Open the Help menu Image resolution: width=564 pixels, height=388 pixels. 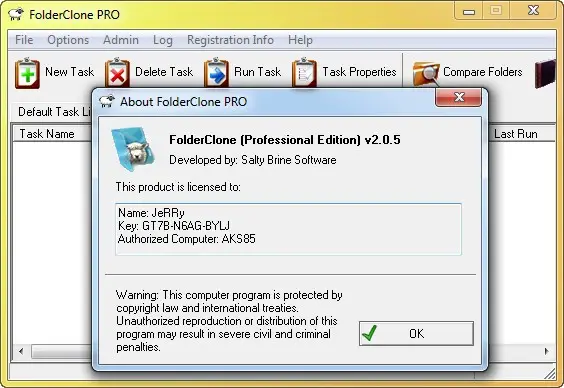[300, 40]
